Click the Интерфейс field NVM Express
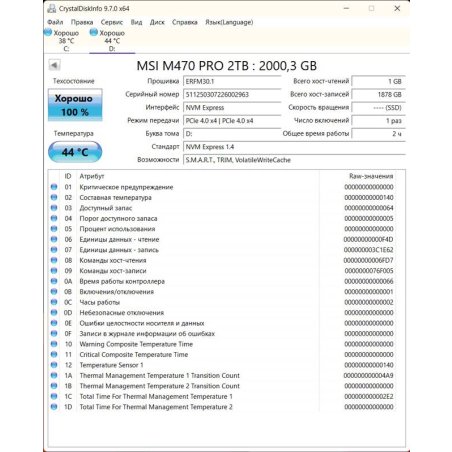Image resolution: width=452 pixels, height=452 pixels. coord(232,108)
